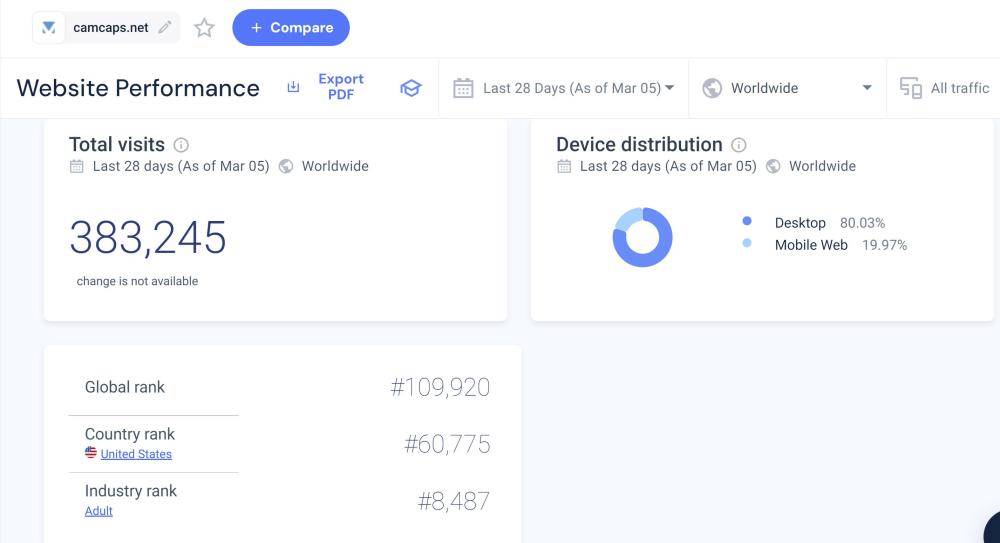Viewport: 1000px width, 543px height.
Task: Click the info icon next to Total visits
Action: (x=181, y=145)
